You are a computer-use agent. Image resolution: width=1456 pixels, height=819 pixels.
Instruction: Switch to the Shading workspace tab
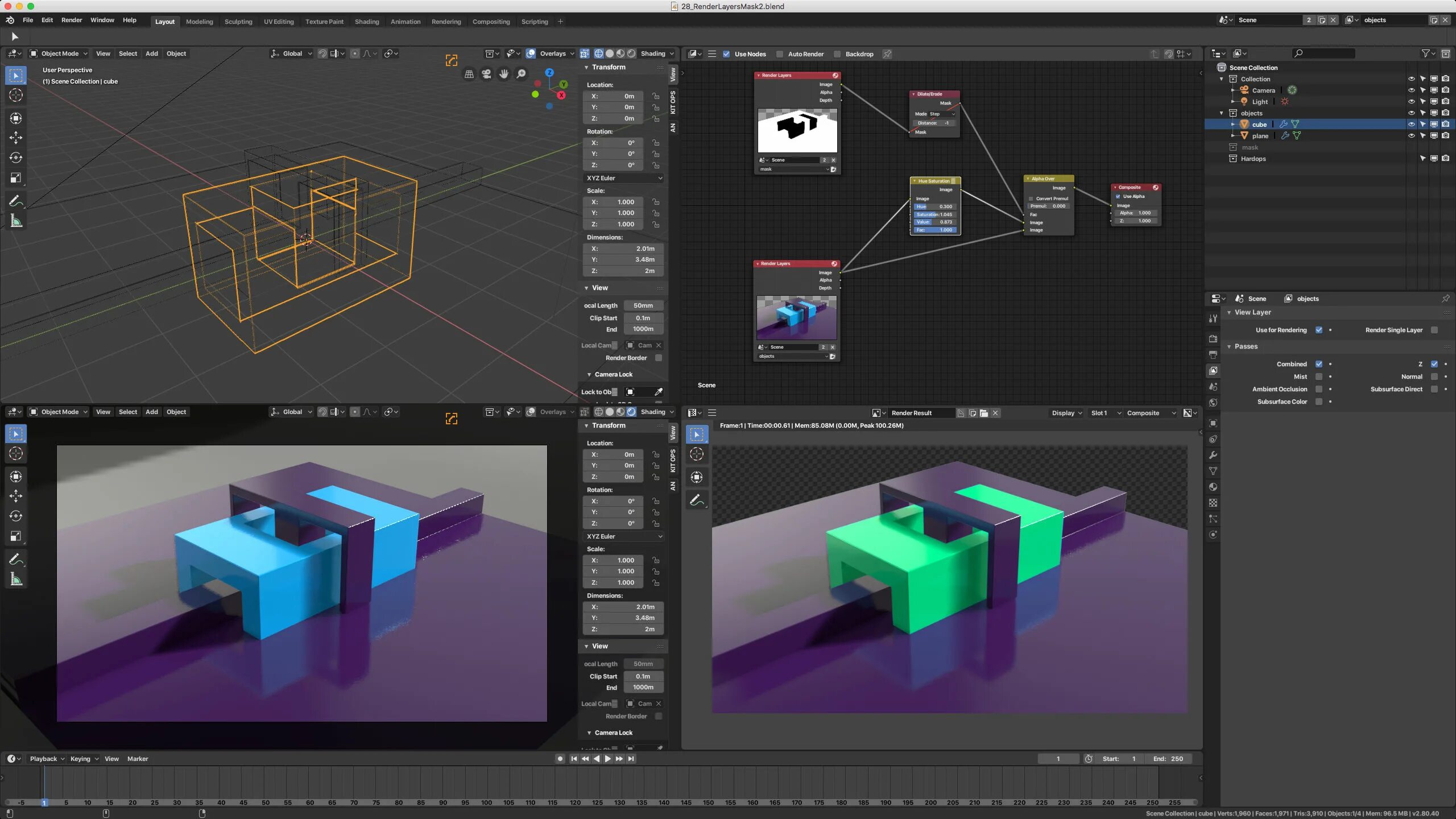pos(367,22)
